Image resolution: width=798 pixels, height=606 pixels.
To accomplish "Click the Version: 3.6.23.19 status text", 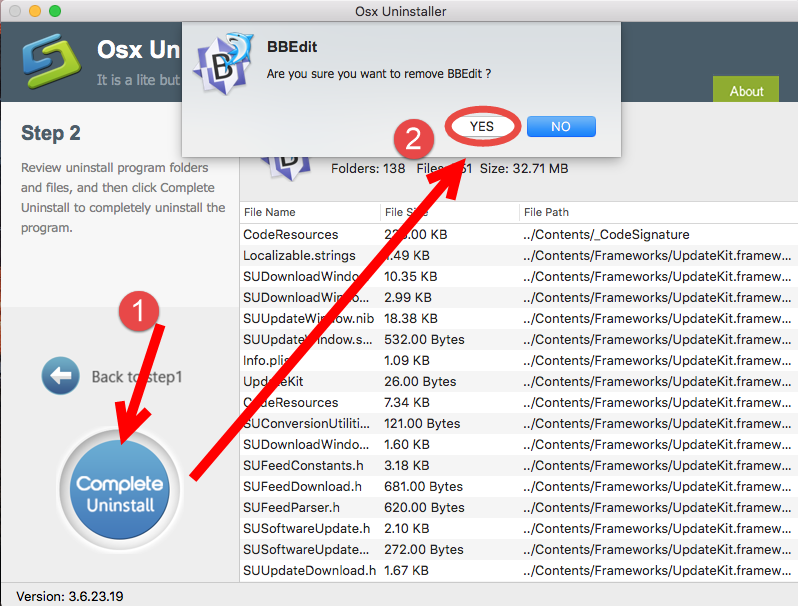I will click(70, 596).
